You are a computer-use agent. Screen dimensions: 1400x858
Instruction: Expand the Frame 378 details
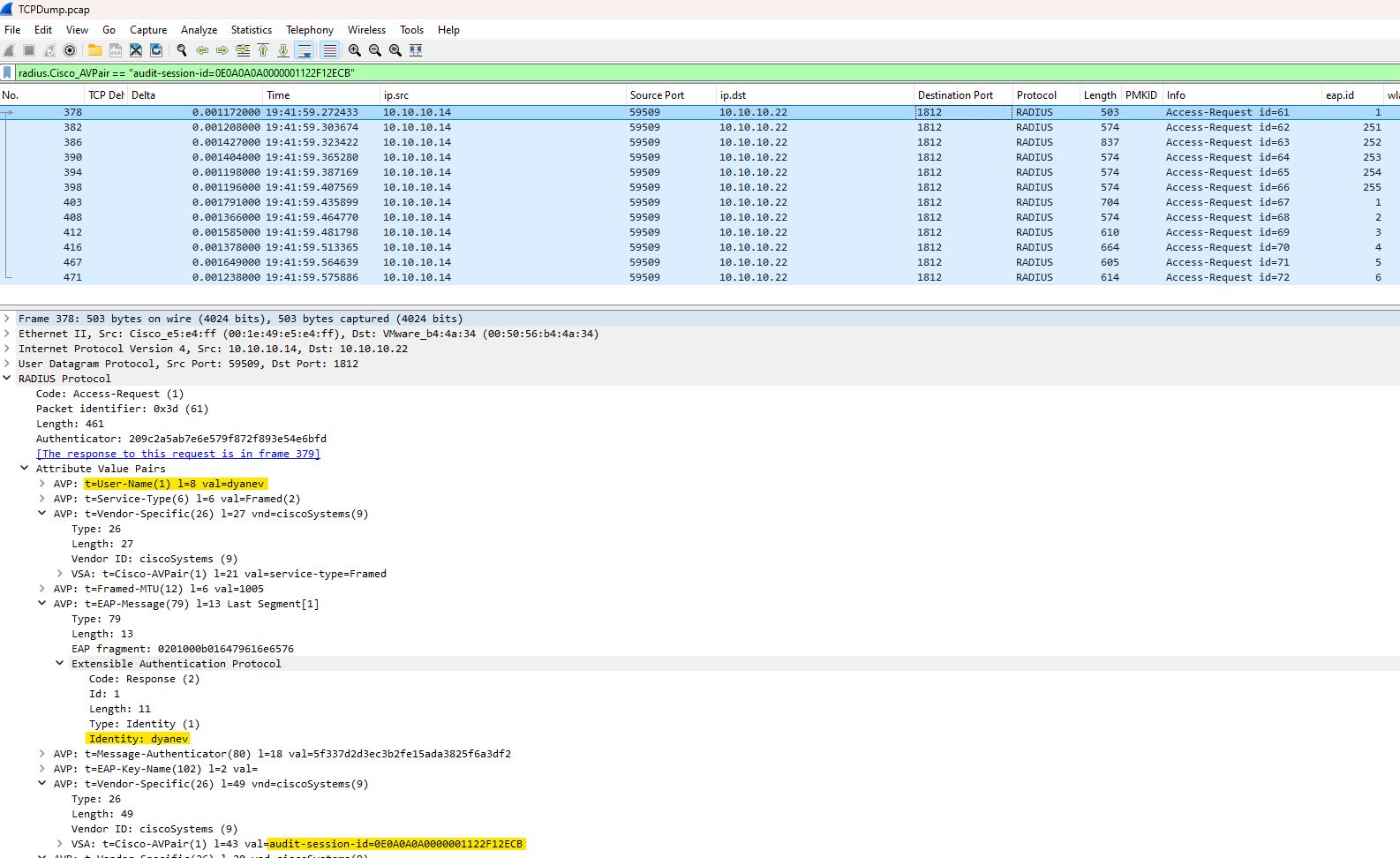[x=7, y=319]
